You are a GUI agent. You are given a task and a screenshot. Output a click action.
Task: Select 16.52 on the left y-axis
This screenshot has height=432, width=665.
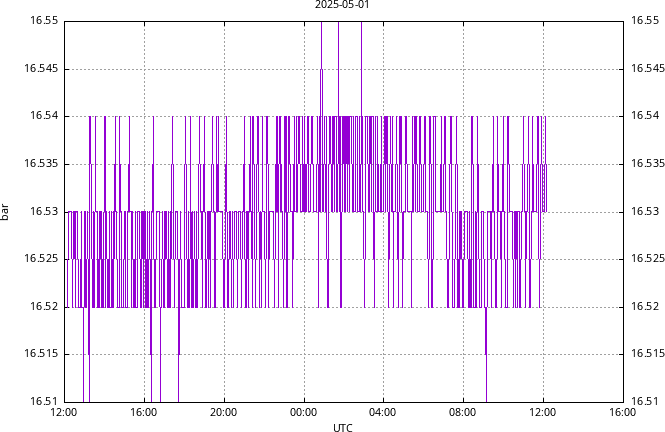(44, 306)
